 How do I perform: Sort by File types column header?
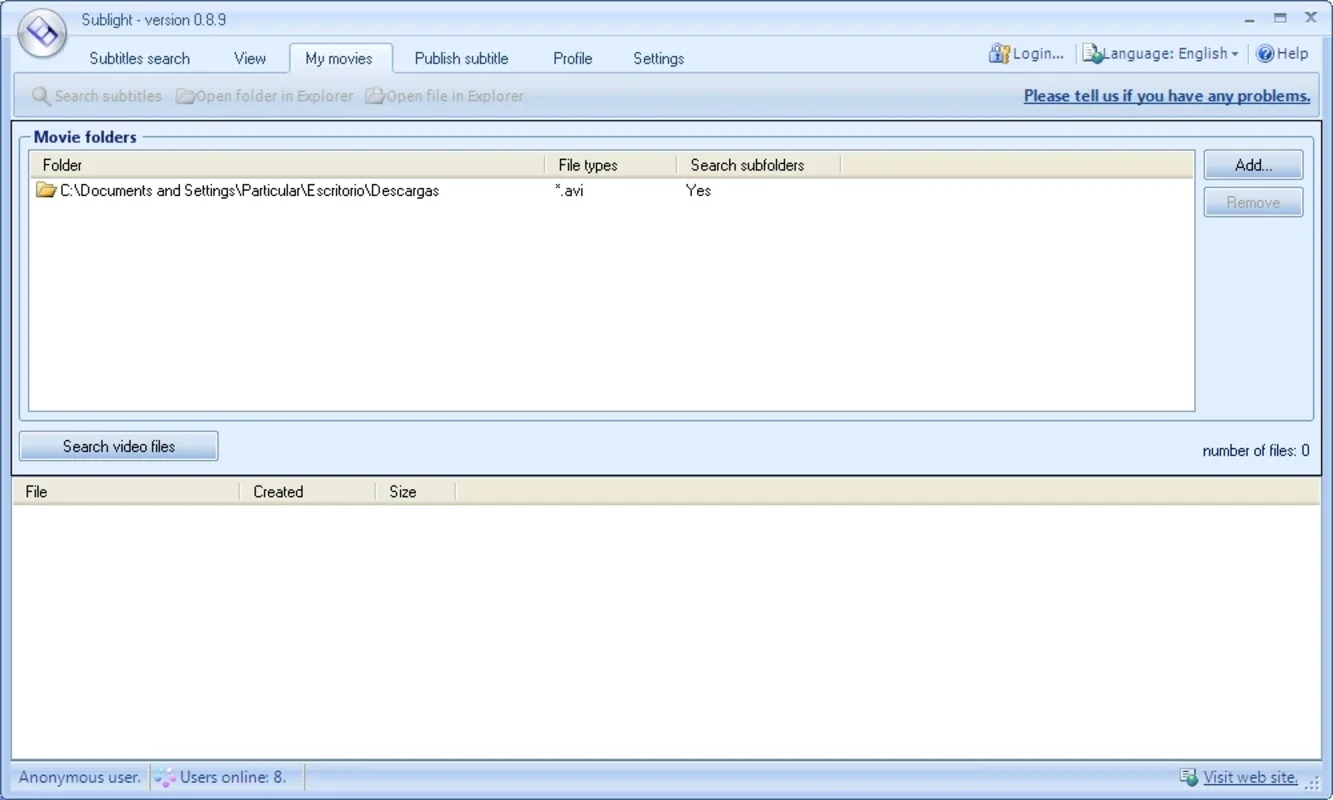(x=611, y=165)
